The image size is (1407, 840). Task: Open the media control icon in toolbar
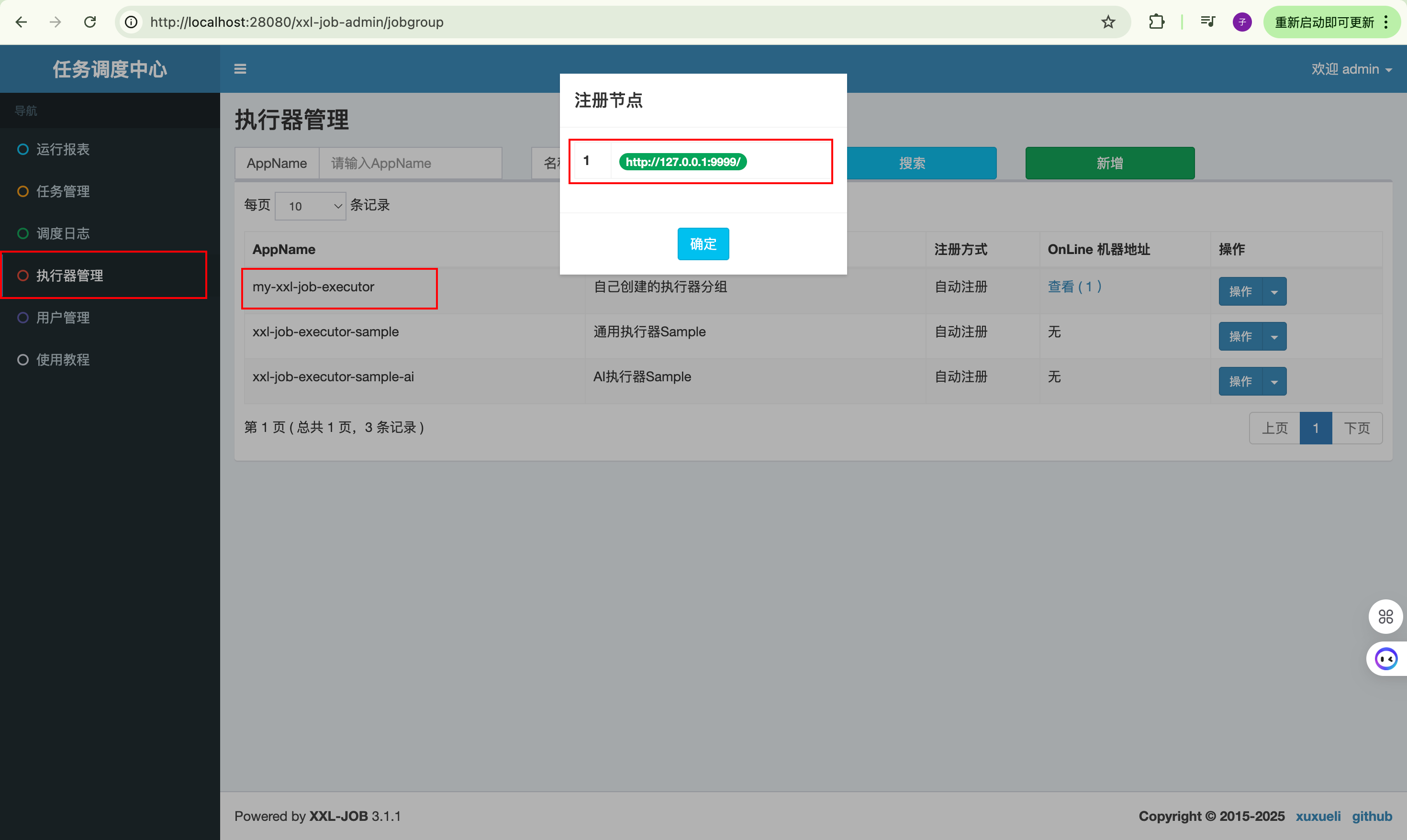(1207, 22)
